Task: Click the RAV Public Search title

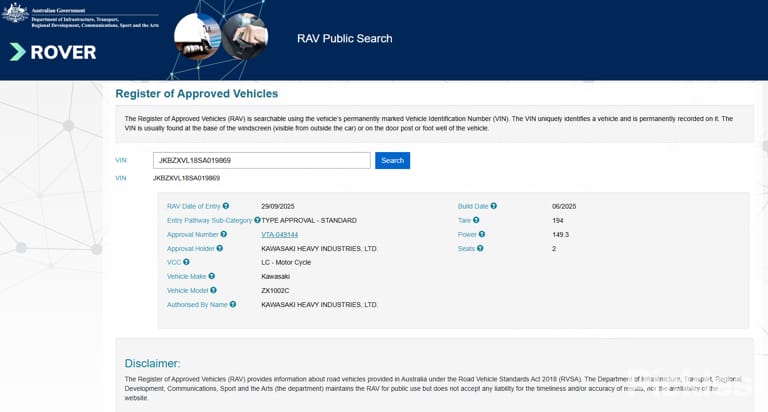Action: point(344,39)
